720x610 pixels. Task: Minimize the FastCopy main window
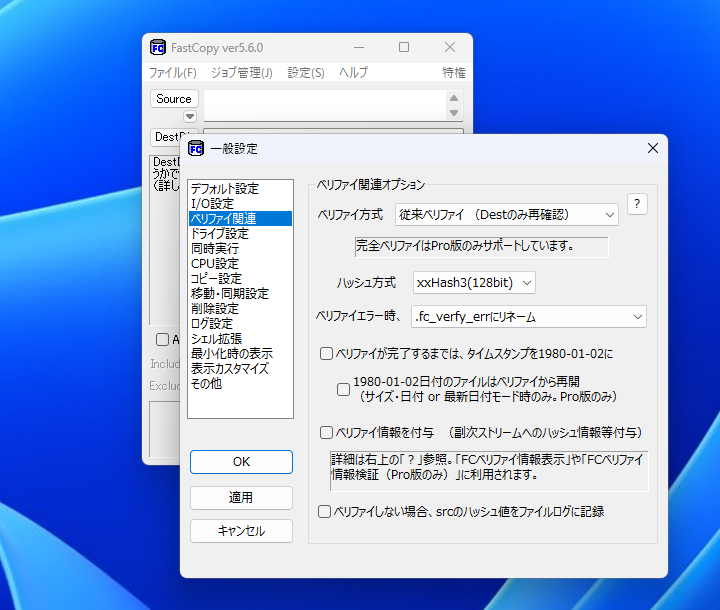pos(359,47)
